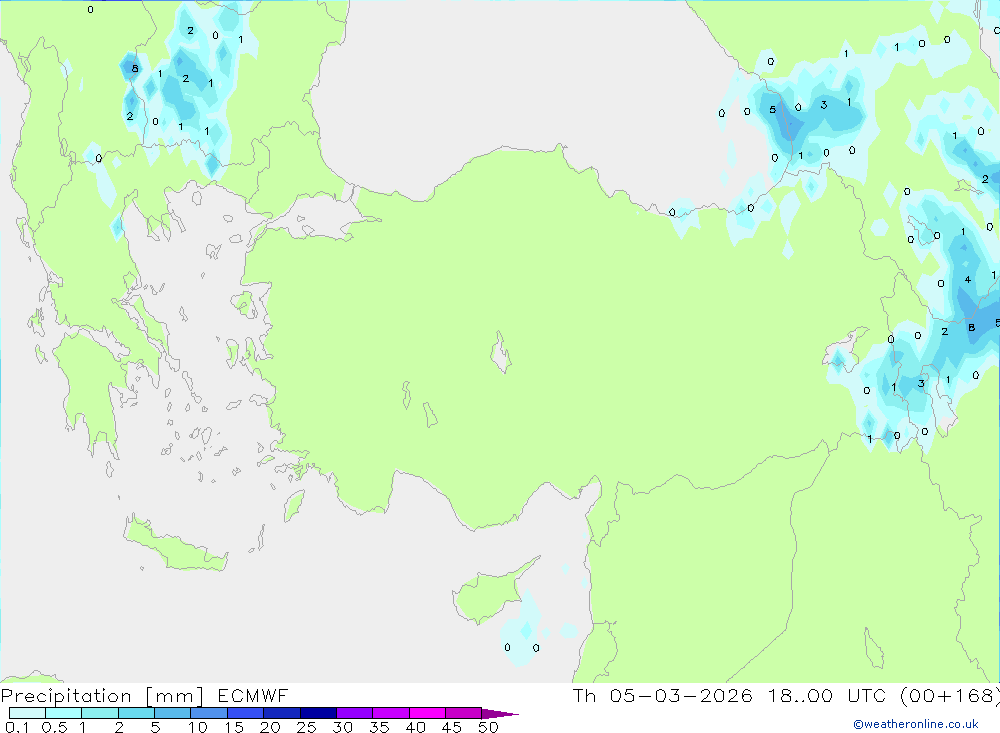Select the 45–50 mm legend swatch
1000x733 pixels.
[463, 713]
